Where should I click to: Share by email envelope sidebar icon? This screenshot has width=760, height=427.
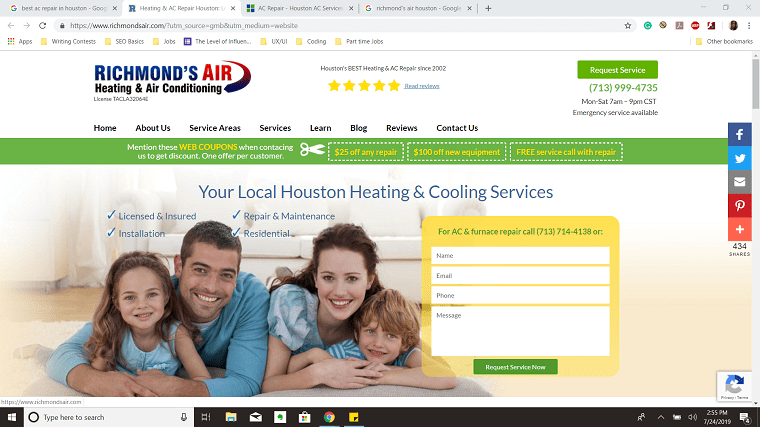point(739,182)
